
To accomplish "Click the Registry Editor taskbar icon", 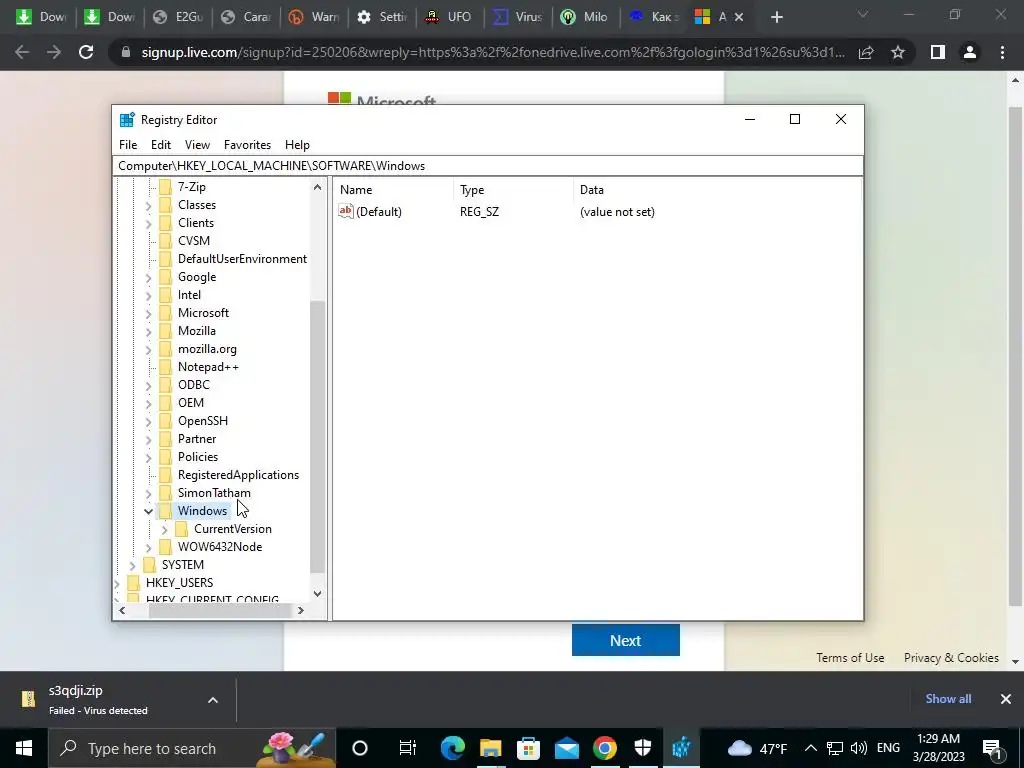I will point(681,748).
